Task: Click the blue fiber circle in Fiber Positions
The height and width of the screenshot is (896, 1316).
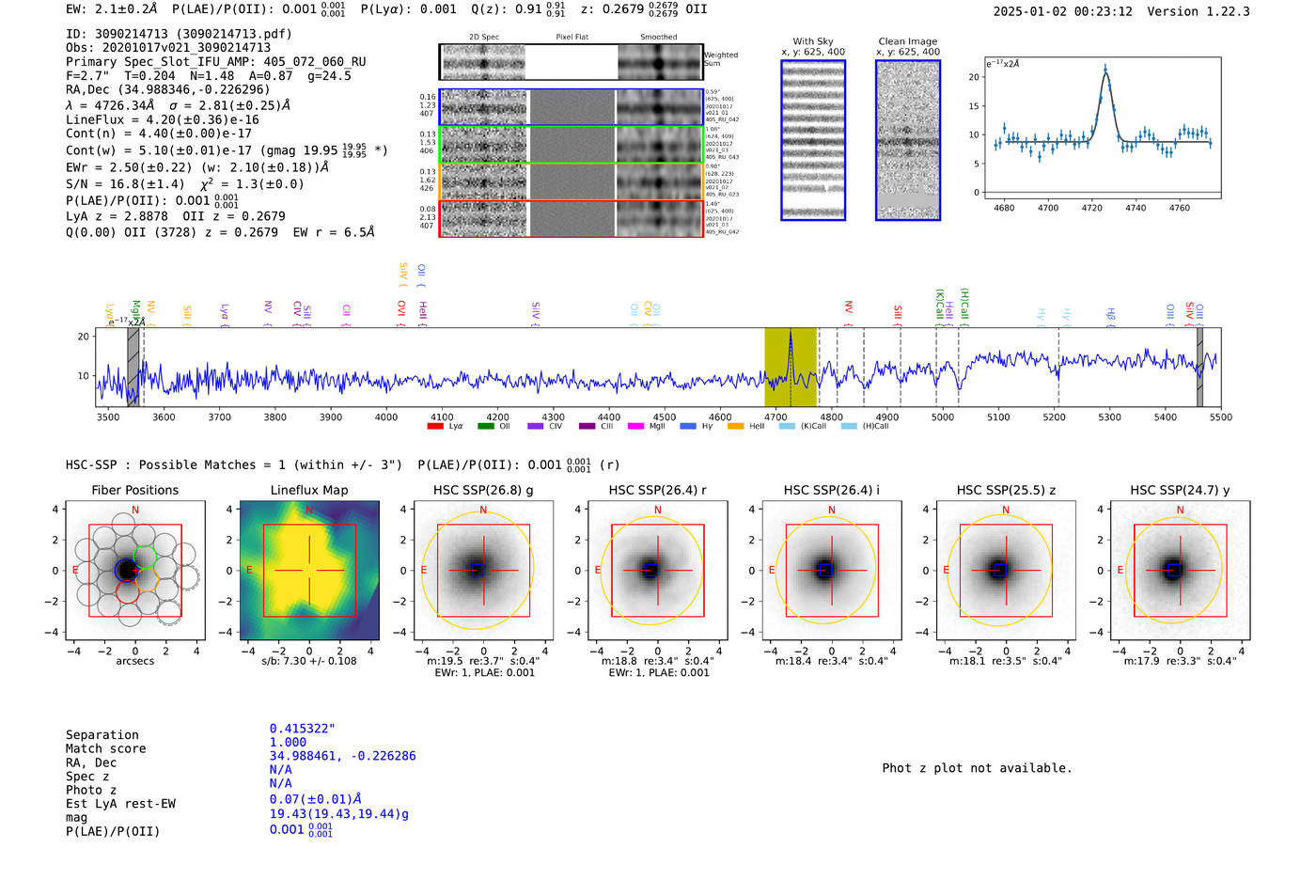Action: pos(128,569)
